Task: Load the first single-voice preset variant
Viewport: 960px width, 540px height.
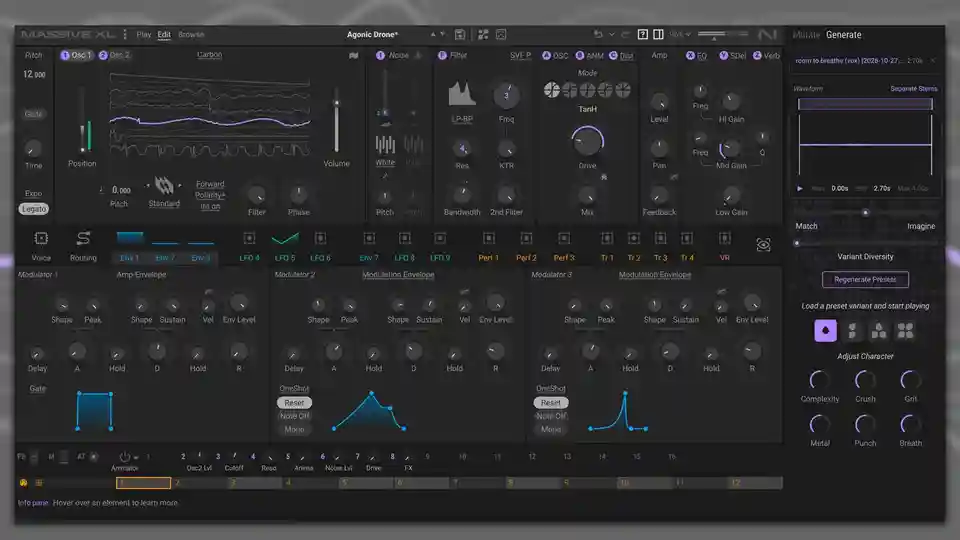Action: (825, 331)
